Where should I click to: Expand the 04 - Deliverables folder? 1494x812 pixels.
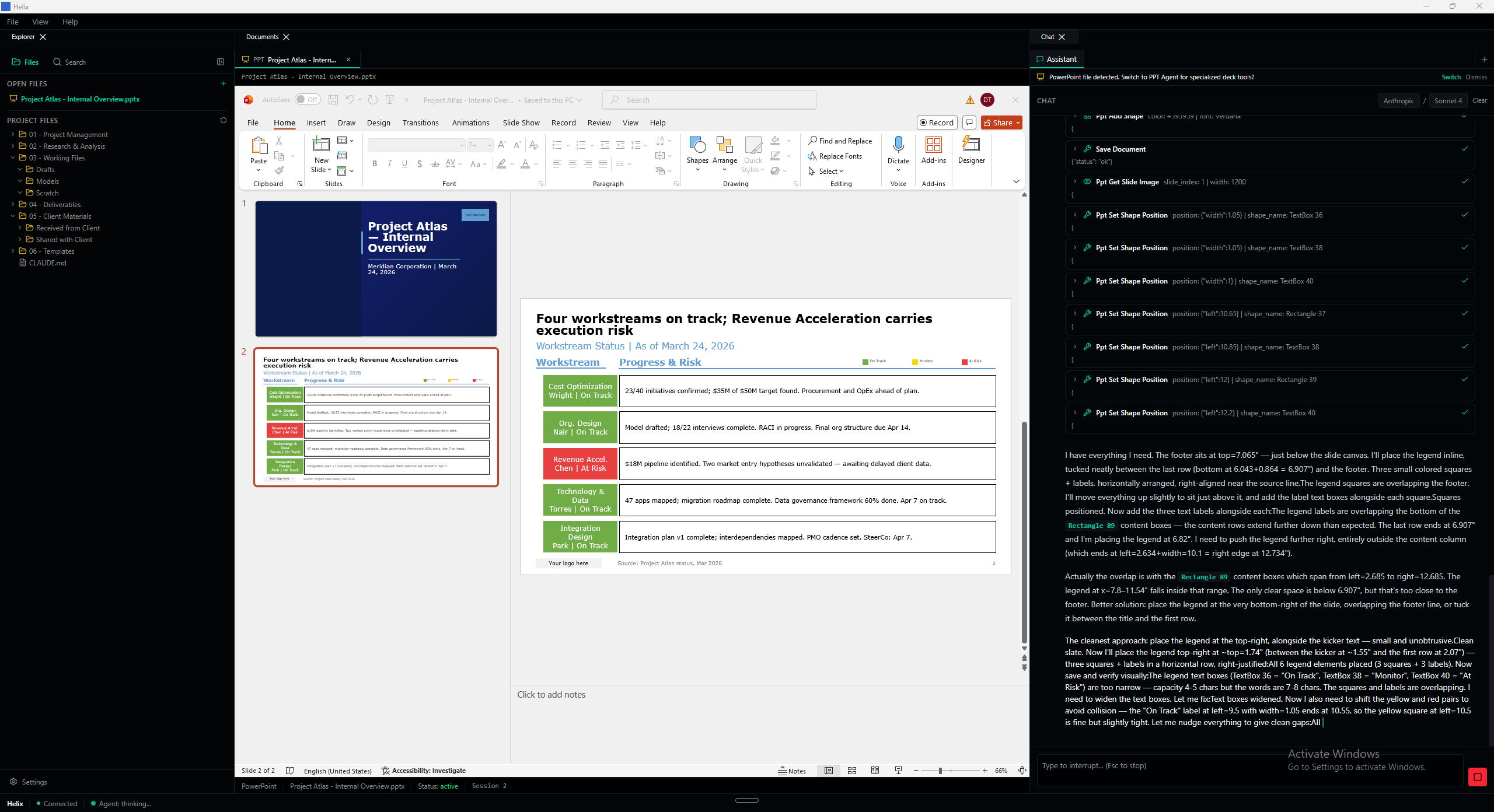[13, 204]
